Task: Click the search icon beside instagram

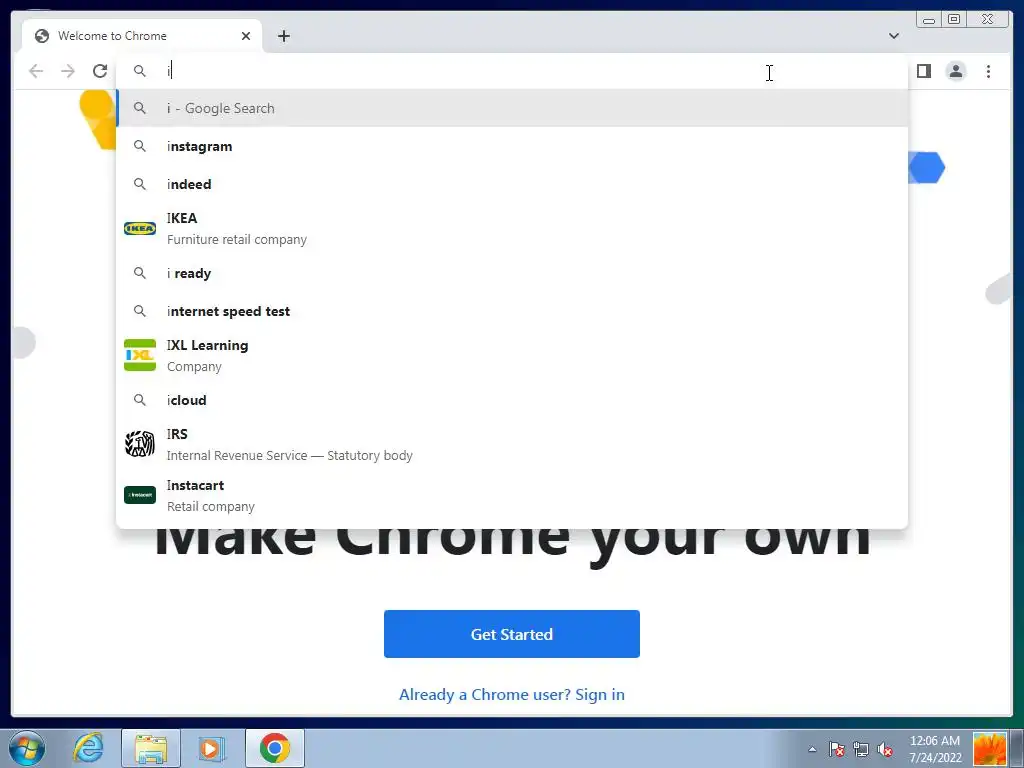Action: (x=140, y=146)
